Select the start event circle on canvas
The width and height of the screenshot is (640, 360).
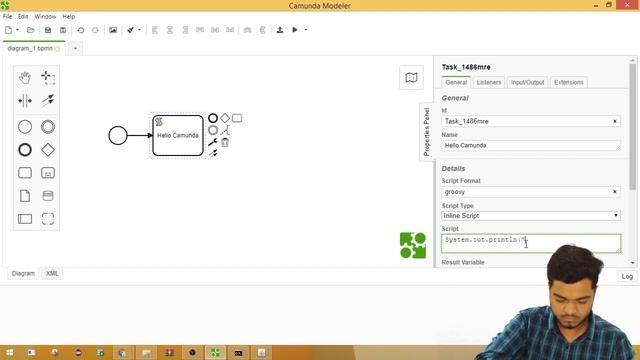point(118,136)
